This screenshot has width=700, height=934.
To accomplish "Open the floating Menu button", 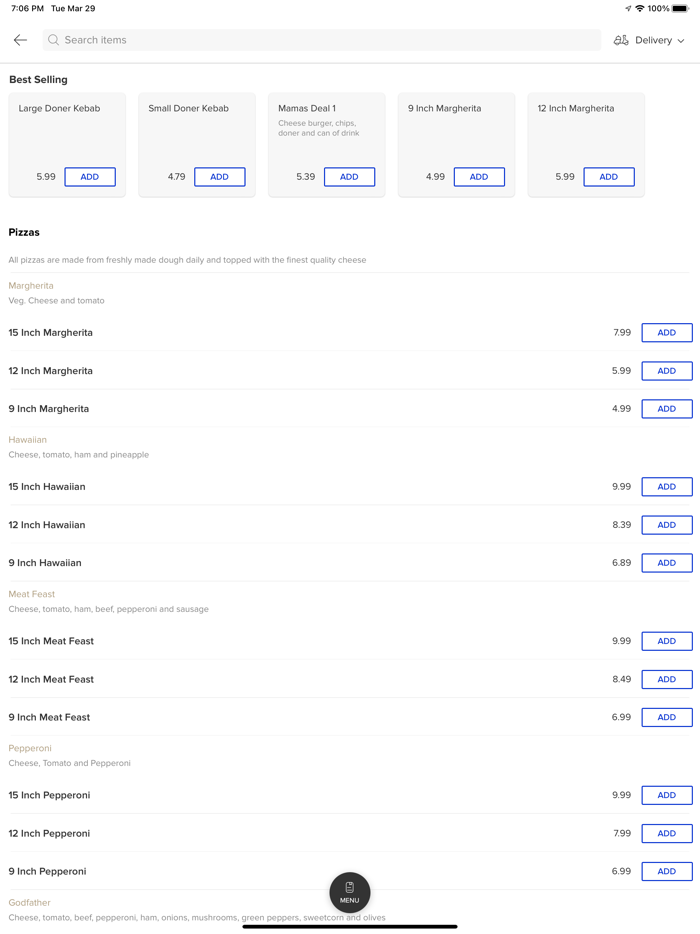I will [x=350, y=892].
